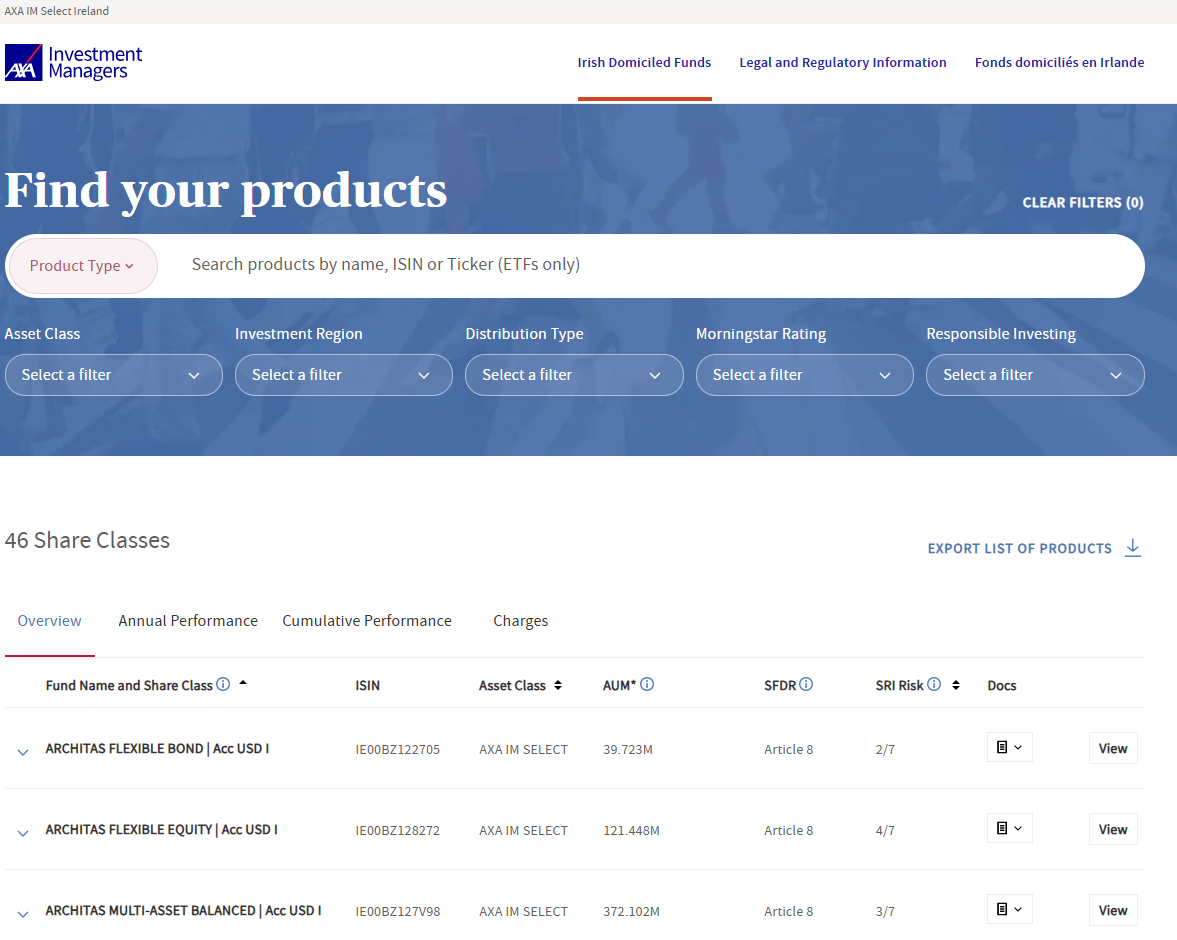
Task: Expand the ARCHITAS FLEXIBLE EQUITY row
Action: coord(22,829)
